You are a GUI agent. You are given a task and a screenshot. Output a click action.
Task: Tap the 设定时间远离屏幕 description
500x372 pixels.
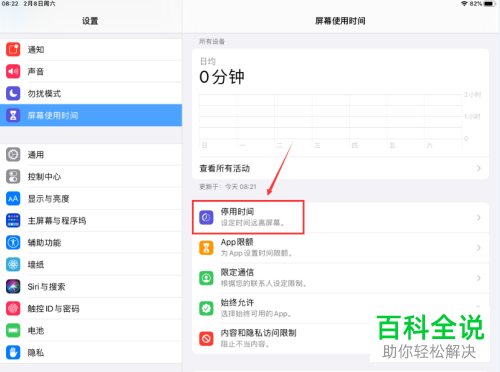click(252, 223)
